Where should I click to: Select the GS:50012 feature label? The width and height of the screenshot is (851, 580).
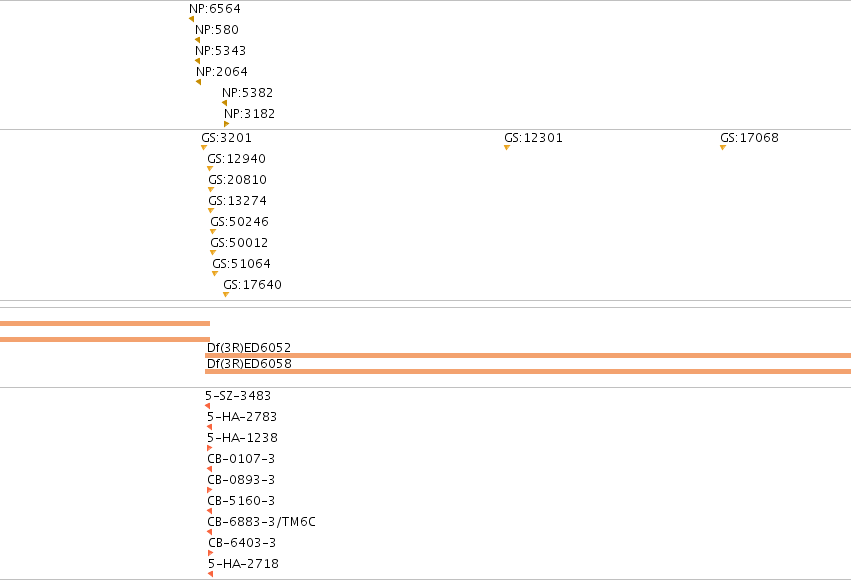(x=239, y=243)
